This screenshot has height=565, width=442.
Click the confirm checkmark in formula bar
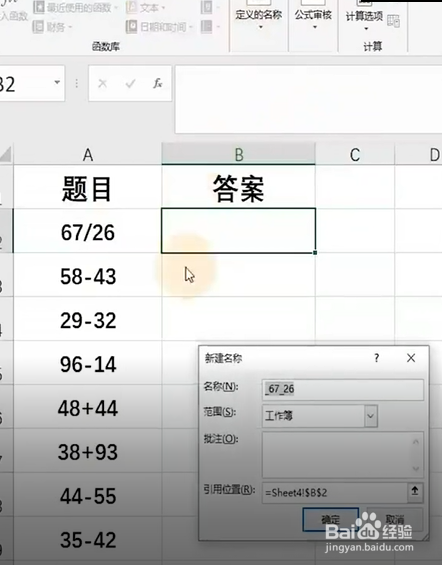[x=130, y=84]
